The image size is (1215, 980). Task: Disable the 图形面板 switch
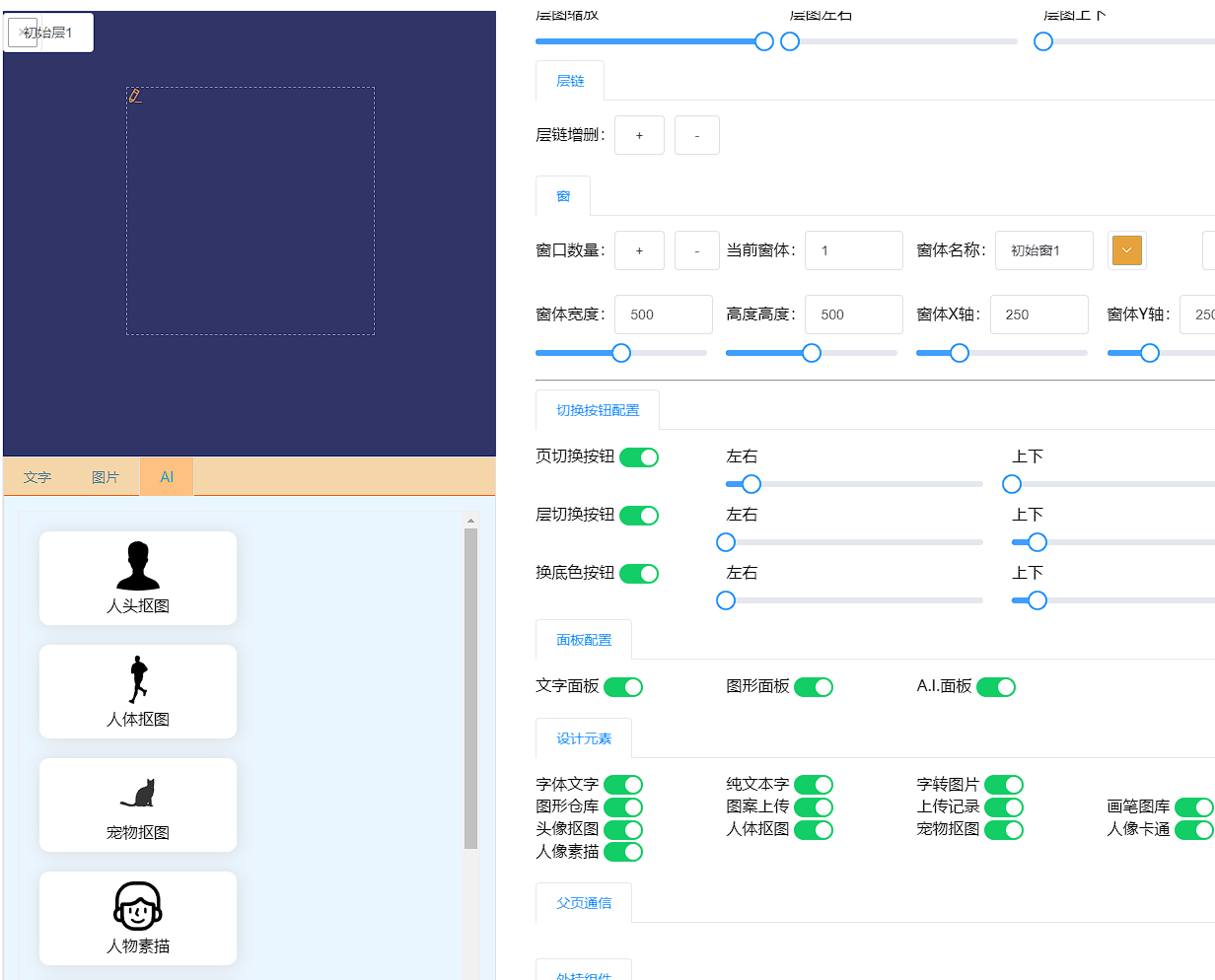tap(814, 687)
